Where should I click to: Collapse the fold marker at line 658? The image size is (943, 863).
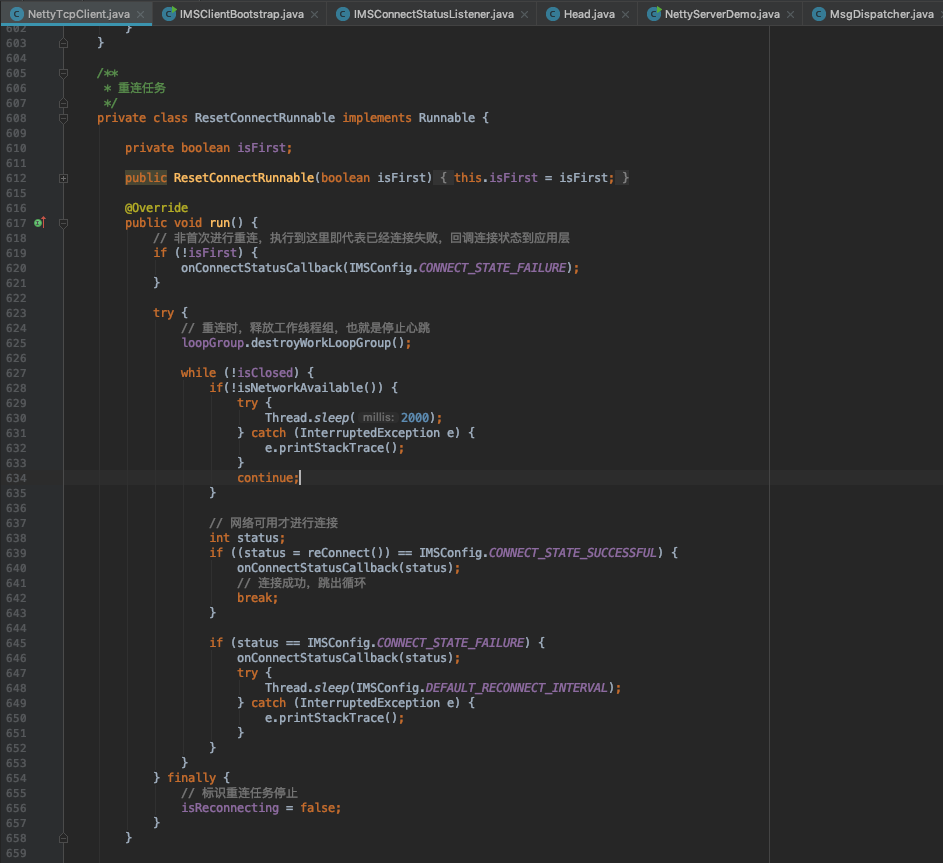63,838
